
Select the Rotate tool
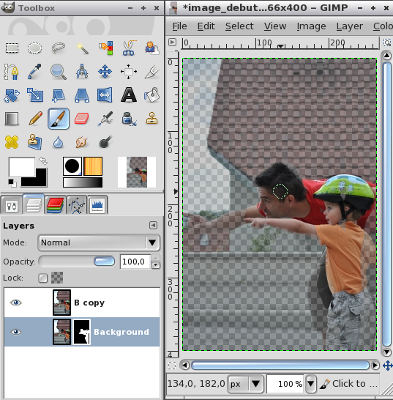(x=12, y=95)
